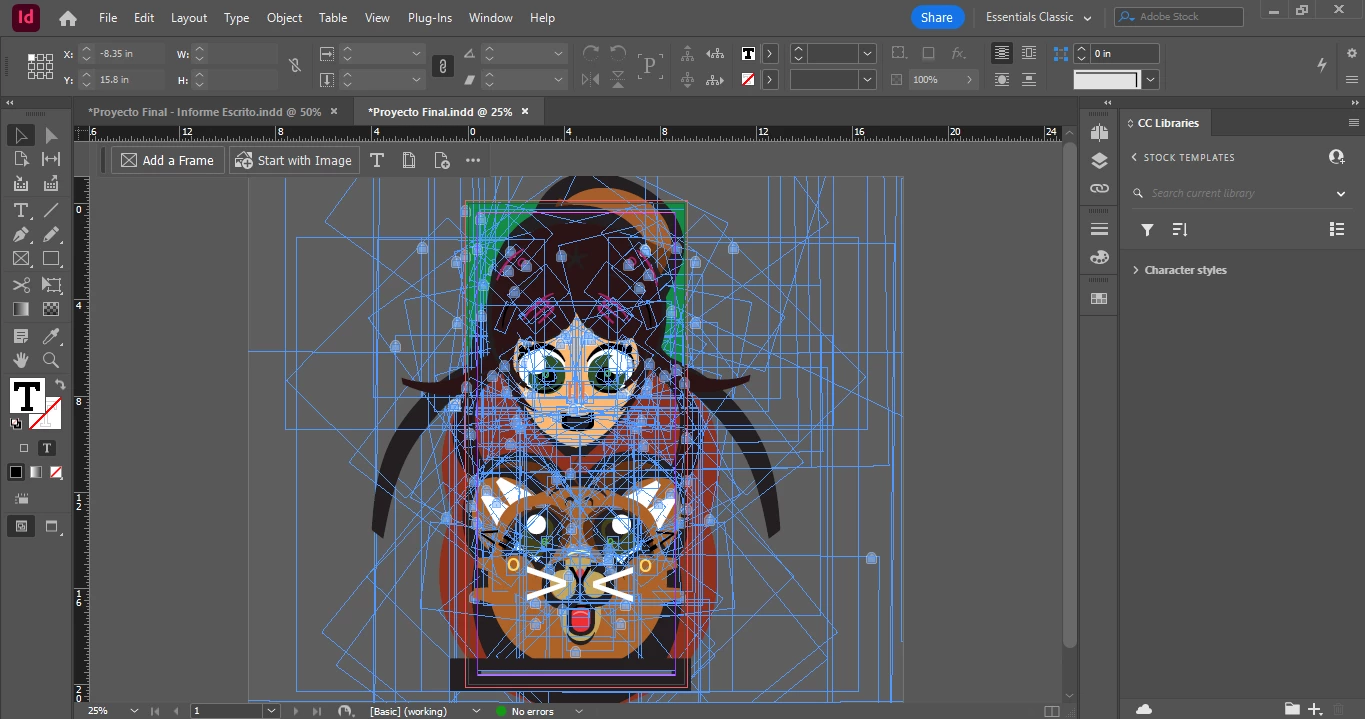Select the Pen tool

(x=21, y=234)
